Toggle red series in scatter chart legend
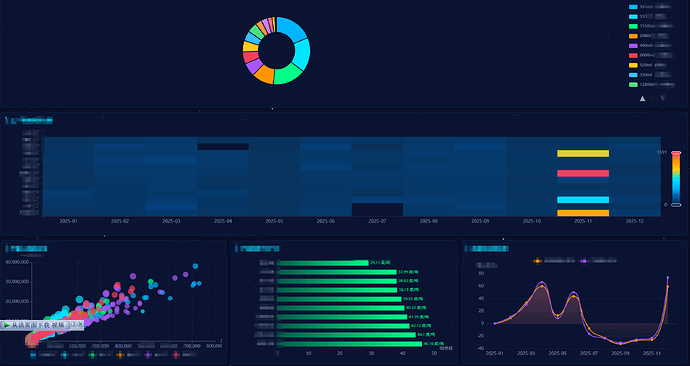690x366 pixels. pyautogui.click(x=185, y=355)
